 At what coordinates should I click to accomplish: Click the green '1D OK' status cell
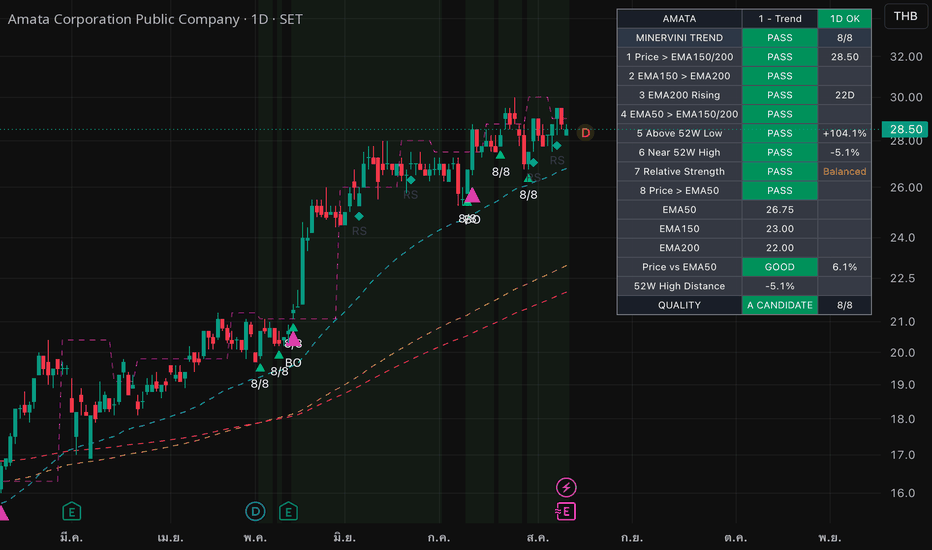coord(845,18)
